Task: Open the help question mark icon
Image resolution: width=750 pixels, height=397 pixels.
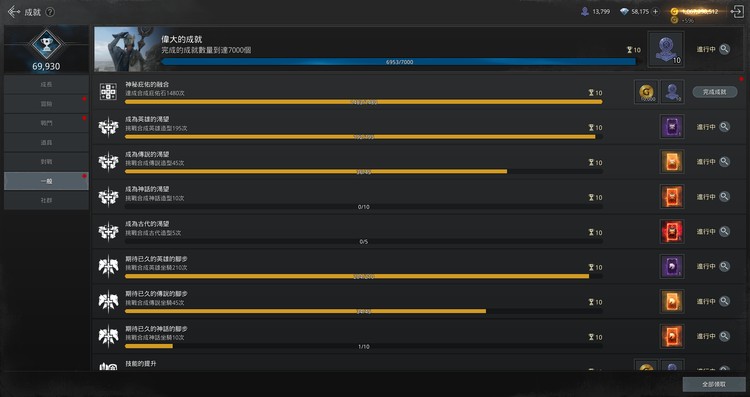Action: point(50,12)
